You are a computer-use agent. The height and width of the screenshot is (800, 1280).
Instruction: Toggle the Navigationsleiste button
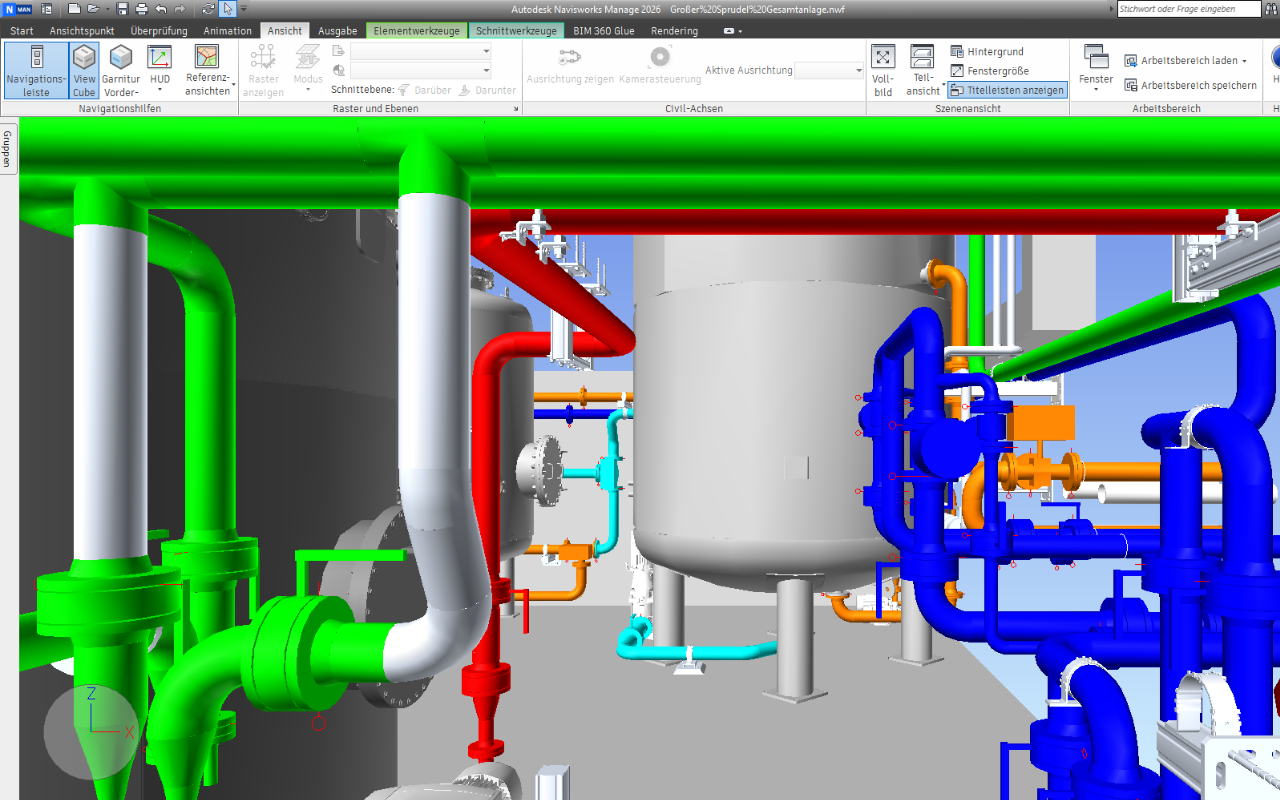tap(36, 70)
